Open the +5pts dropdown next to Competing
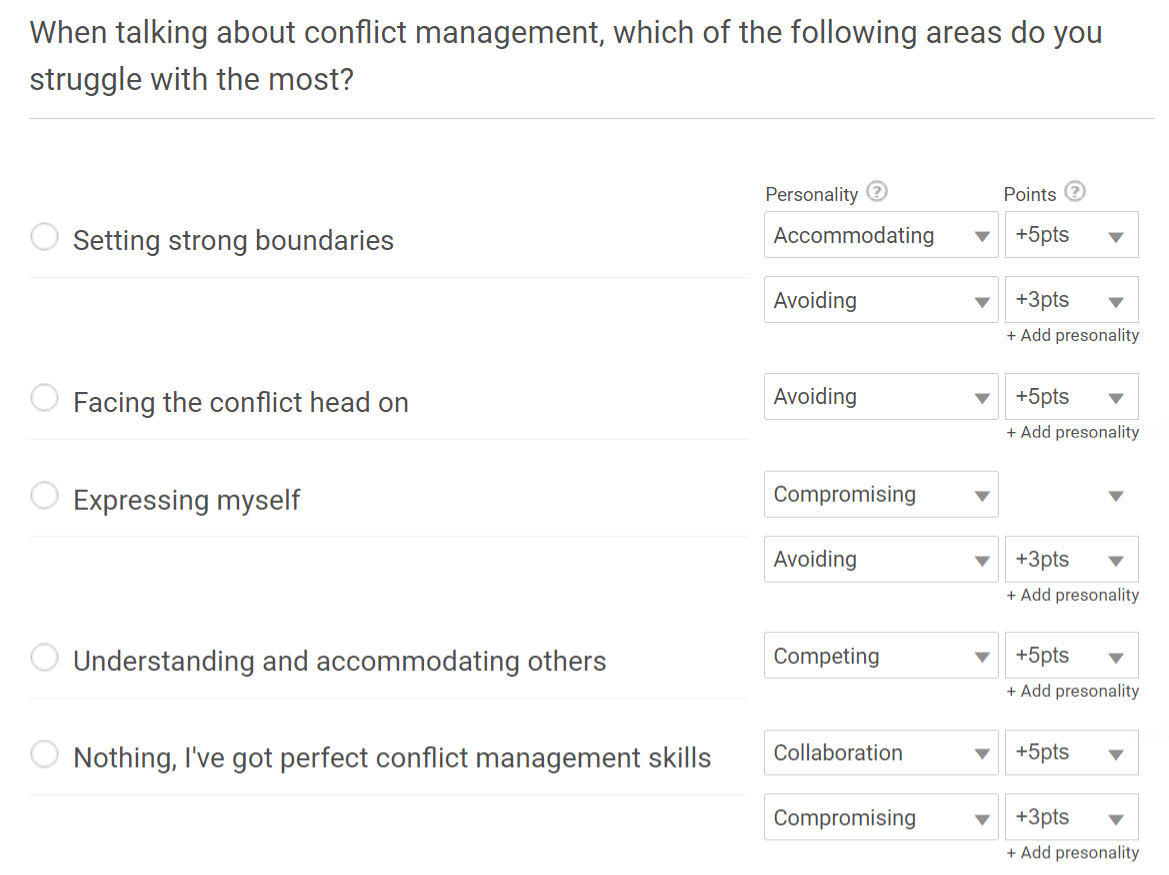This screenshot has width=1169, height=875. (1071, 656)
